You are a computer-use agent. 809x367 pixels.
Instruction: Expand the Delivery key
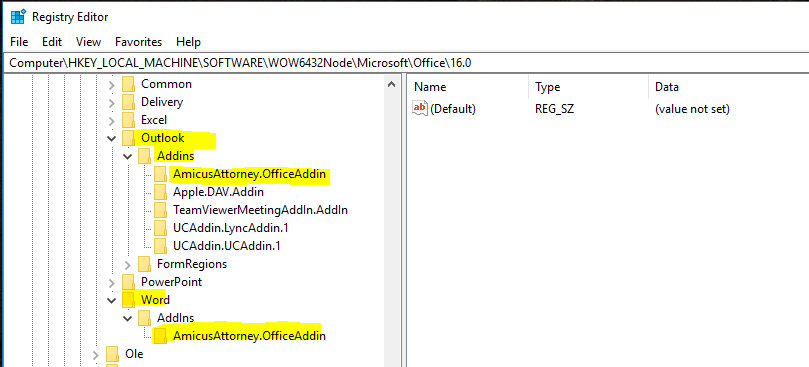coord(111,102)
